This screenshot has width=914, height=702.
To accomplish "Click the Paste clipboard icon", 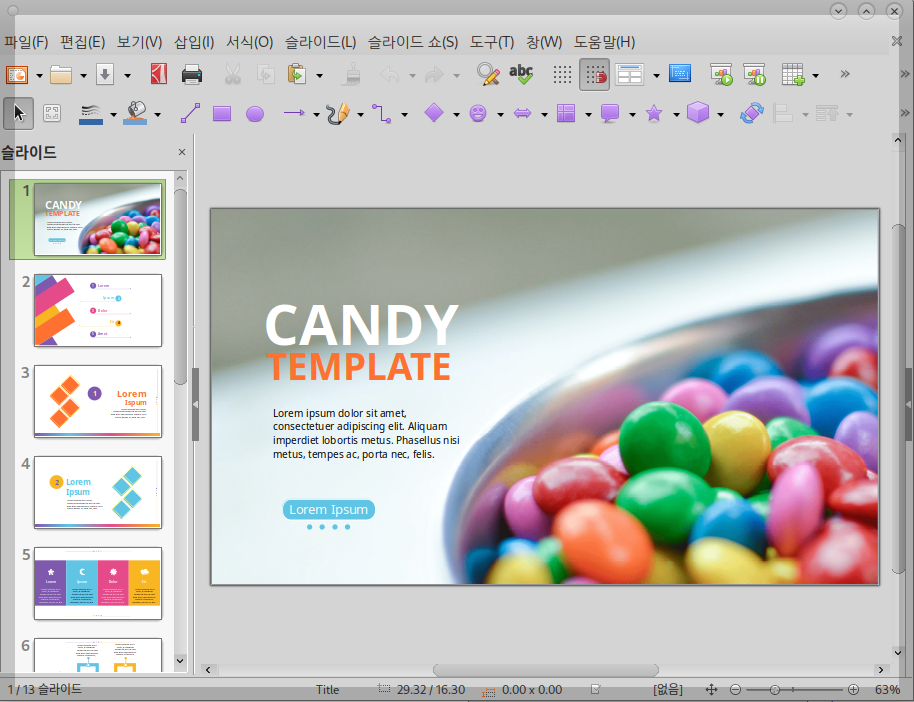I will pyautogui.click(x=297, y=75).
